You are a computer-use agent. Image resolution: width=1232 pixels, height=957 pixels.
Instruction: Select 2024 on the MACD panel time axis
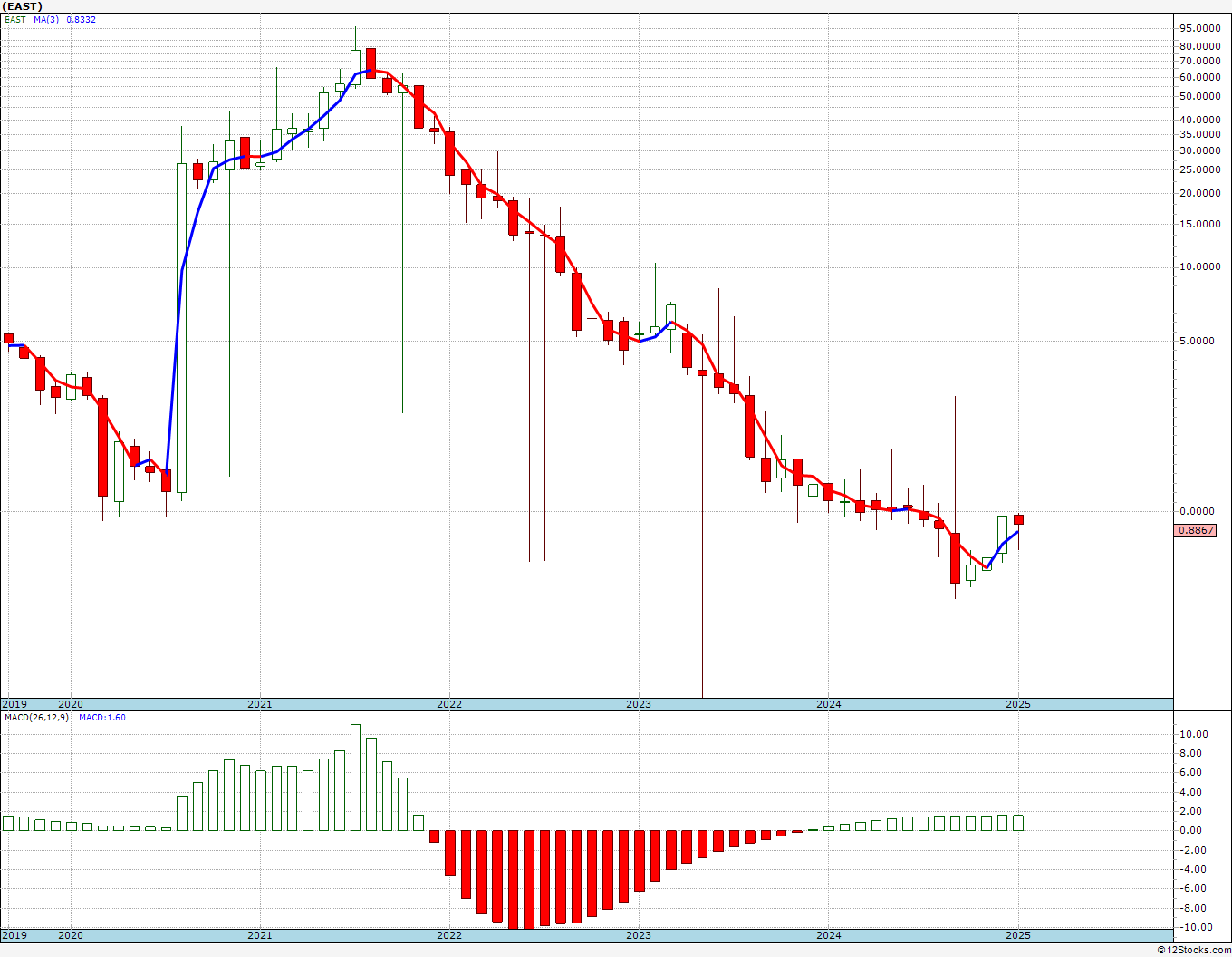pos(829,935)
